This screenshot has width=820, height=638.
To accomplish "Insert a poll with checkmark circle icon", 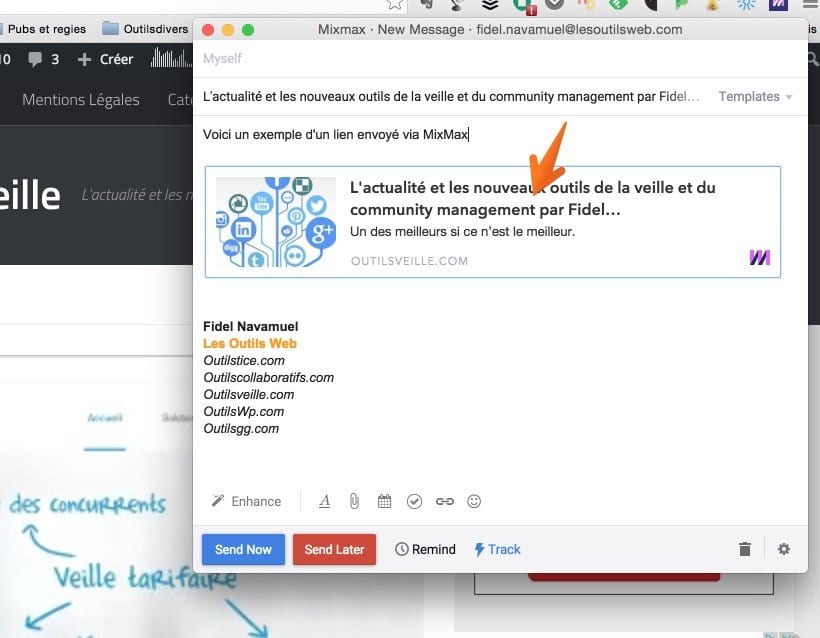I will click(x=414, y=502).
